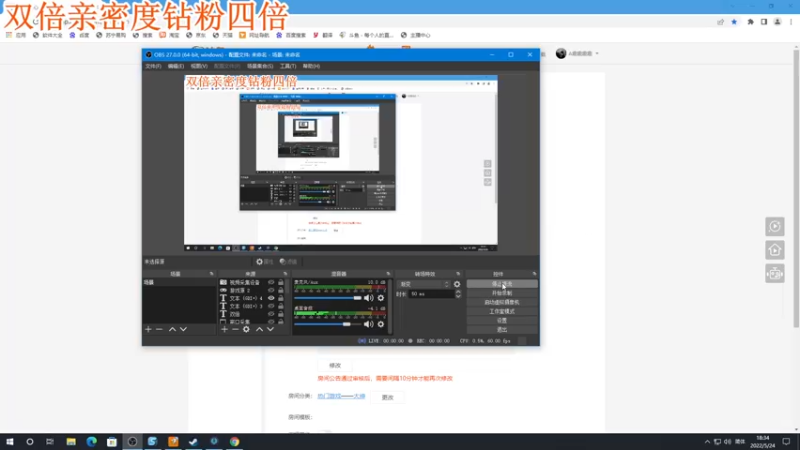Screen dimensions: 800x450
Task: Click the 退出 button in OBS controls
Action: pos(502,330)
